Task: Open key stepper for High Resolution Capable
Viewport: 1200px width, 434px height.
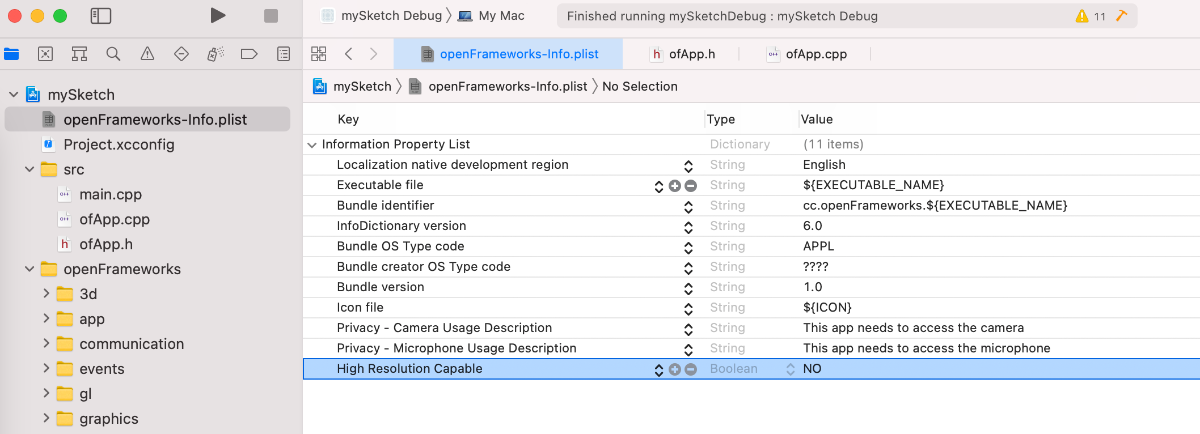Action: coord(658,369)
